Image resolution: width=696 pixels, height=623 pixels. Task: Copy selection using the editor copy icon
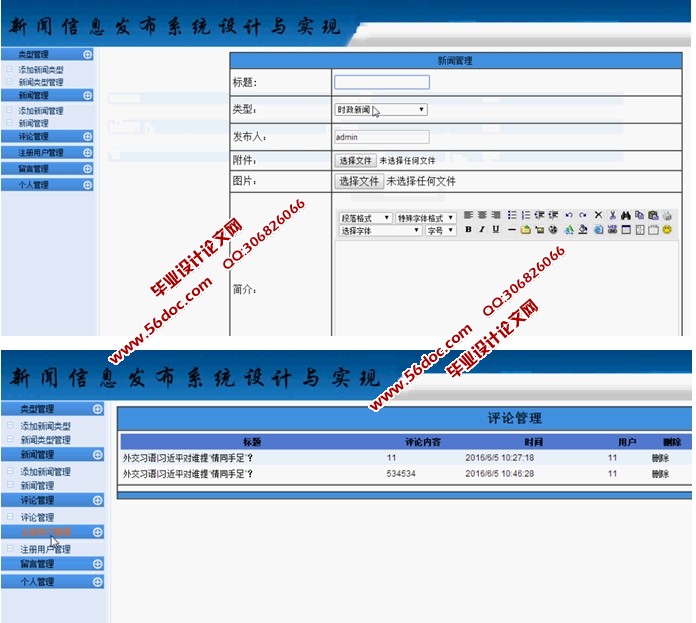point(639,215)
